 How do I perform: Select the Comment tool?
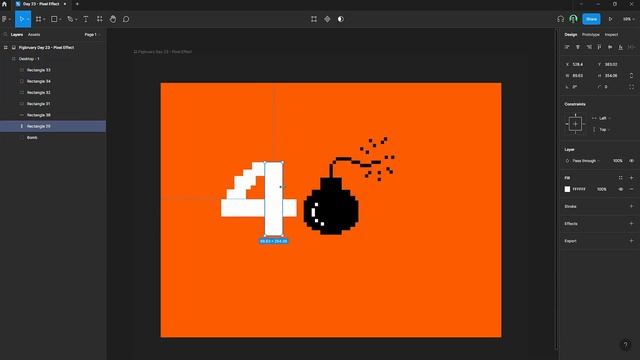126,19
